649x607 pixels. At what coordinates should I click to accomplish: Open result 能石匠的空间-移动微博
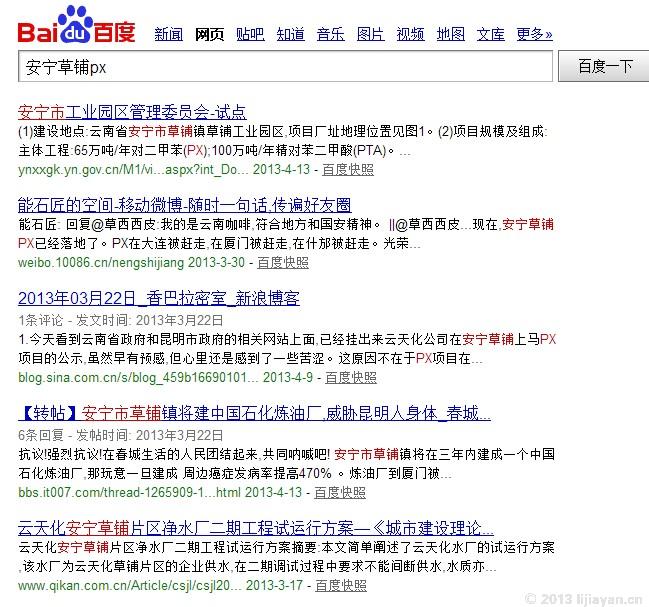[185, 205]
